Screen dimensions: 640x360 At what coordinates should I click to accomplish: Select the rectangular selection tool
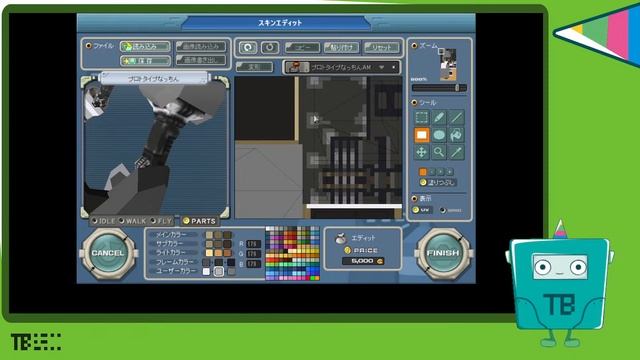click(x=422, y=118)
